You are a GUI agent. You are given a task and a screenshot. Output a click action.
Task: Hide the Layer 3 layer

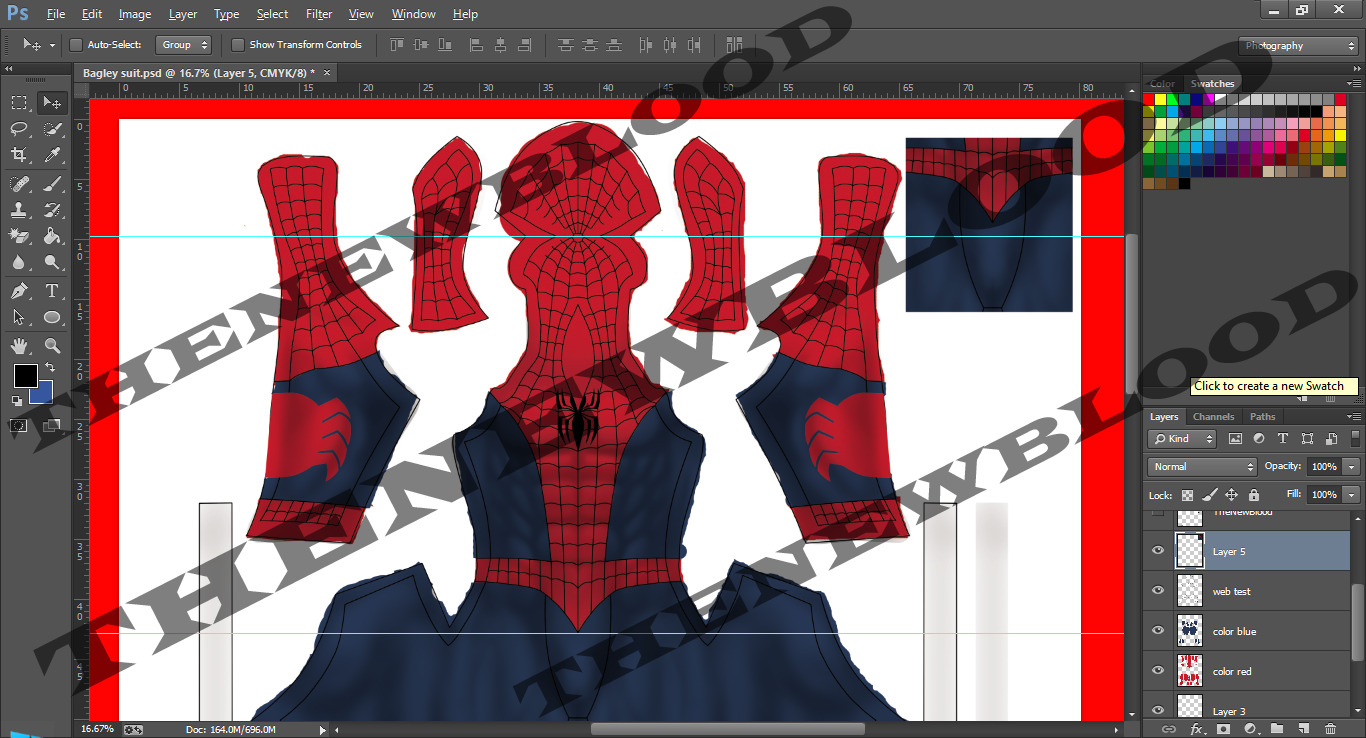click(1158, 708)
